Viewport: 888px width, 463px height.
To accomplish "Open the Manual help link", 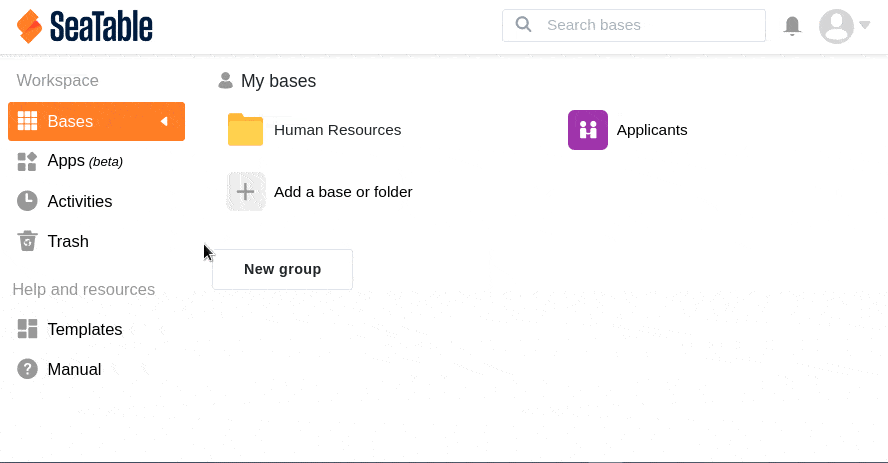I will click(x=74, y=369).
